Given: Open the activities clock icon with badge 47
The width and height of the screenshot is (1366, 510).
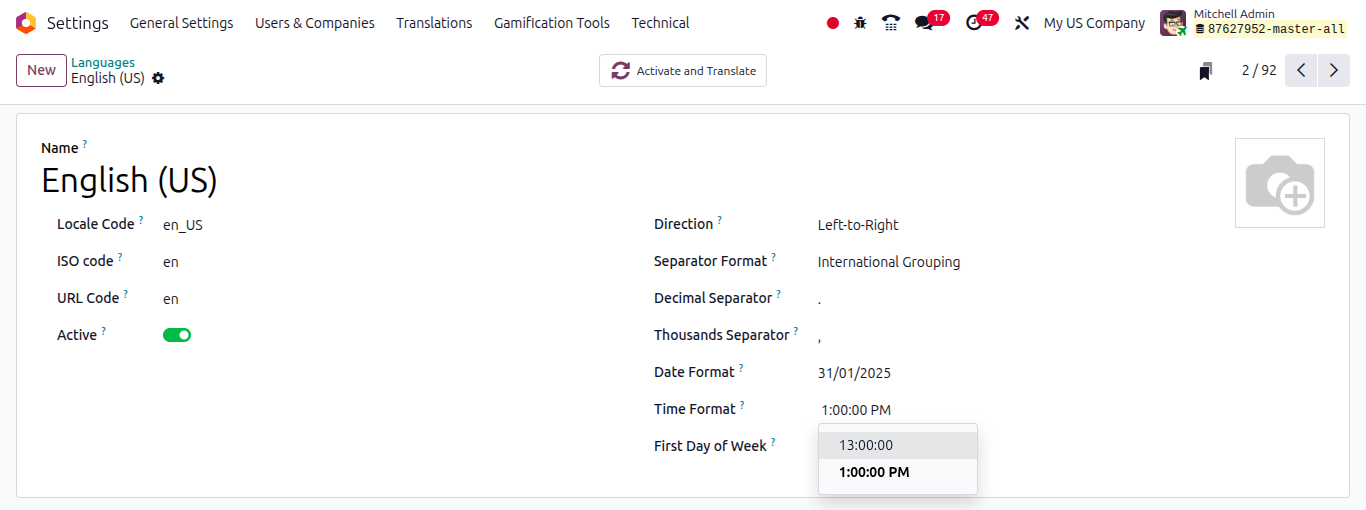Looking at the screenshot, I should point(974,23).
